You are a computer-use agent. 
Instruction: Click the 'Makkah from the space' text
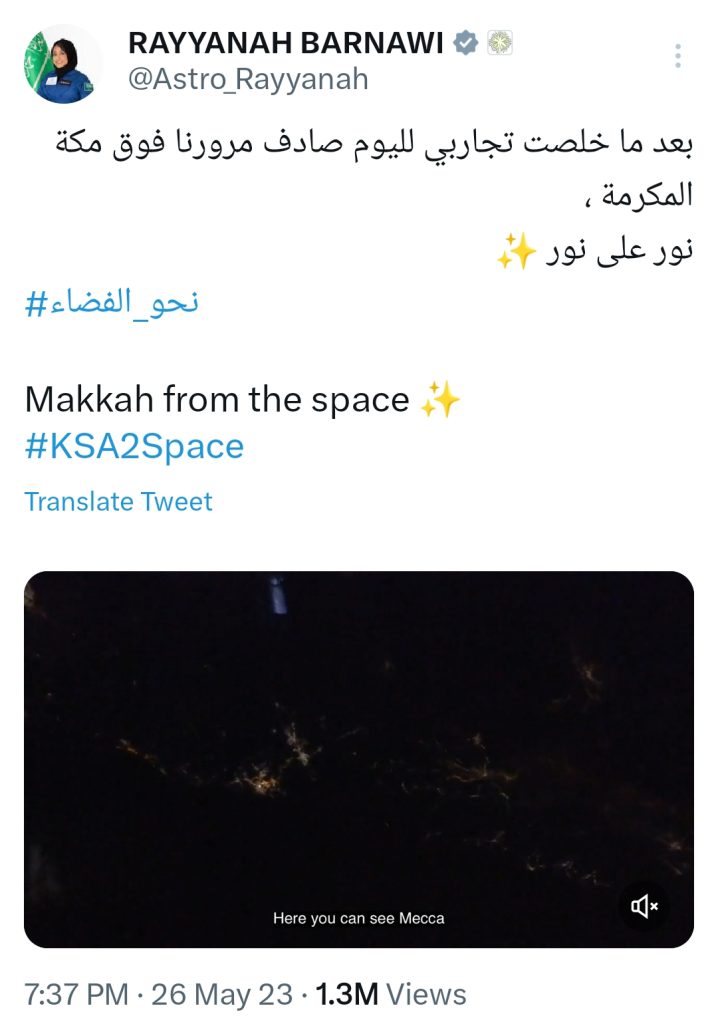point(217,399)
